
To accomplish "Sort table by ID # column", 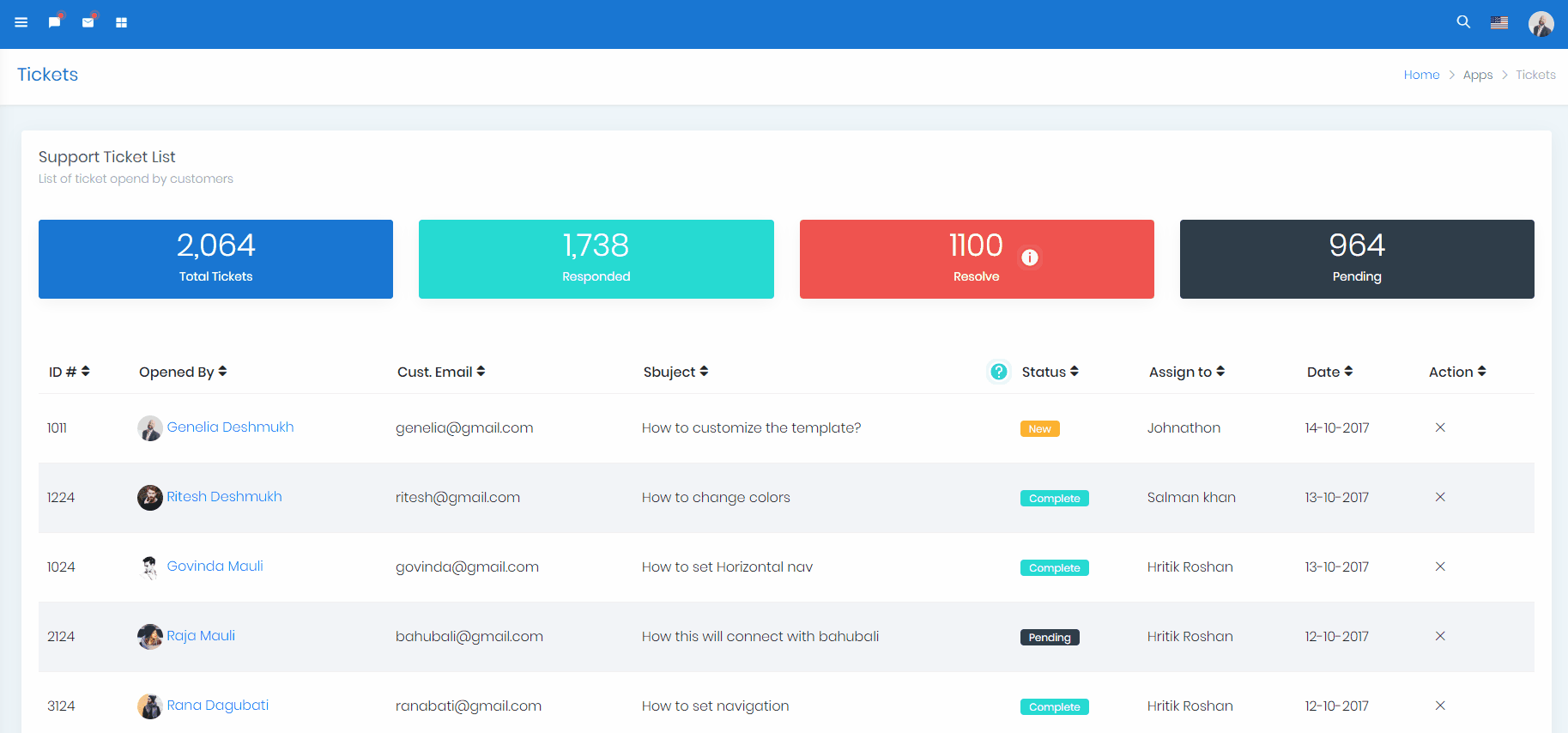I will tap(69, 372).
